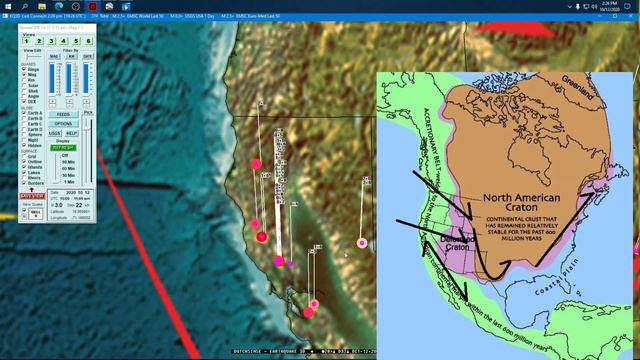Toggle the Outline checkbox

[24, 162]
